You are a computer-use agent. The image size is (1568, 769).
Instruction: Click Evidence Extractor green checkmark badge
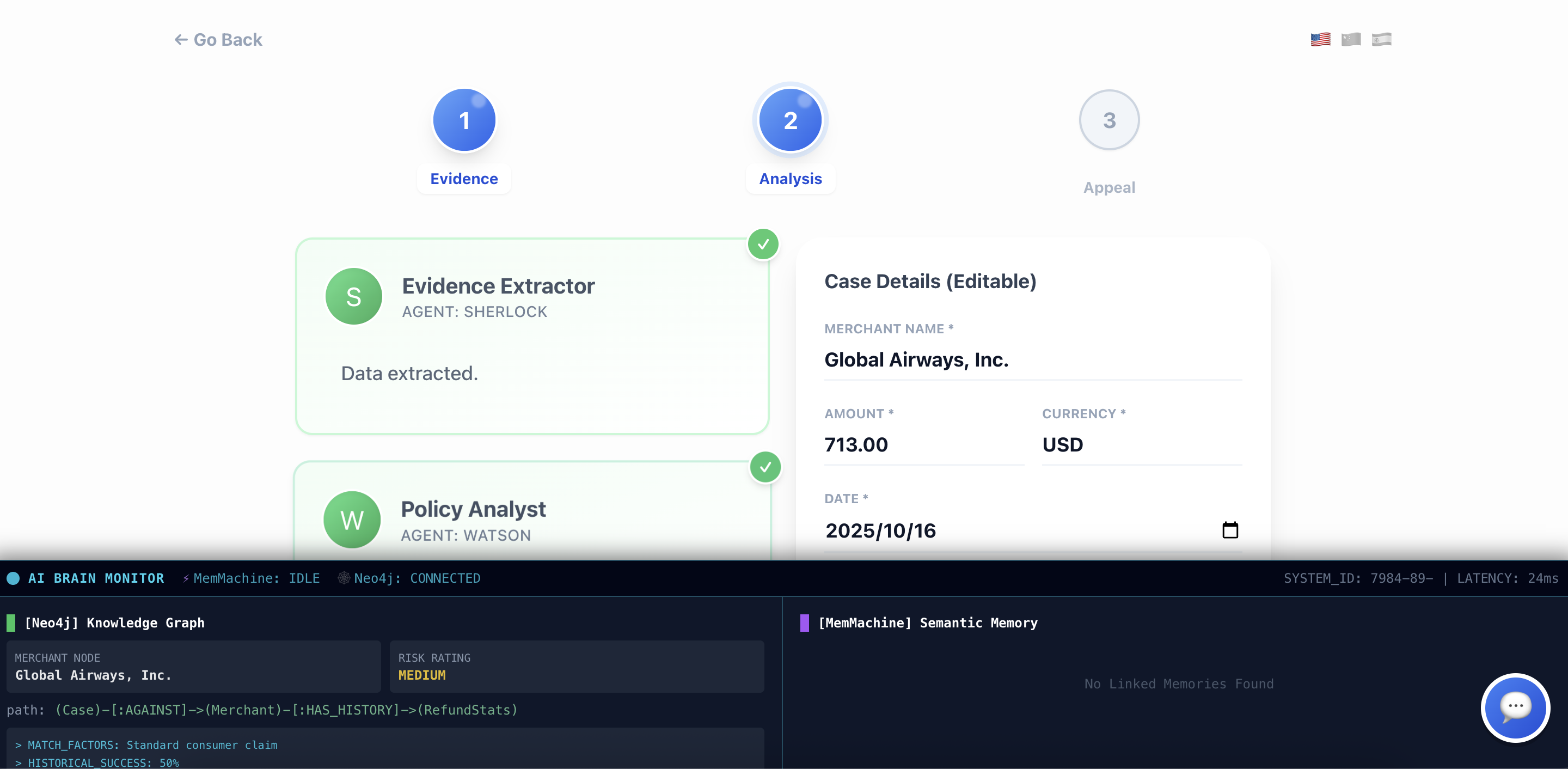coord(763,244)
